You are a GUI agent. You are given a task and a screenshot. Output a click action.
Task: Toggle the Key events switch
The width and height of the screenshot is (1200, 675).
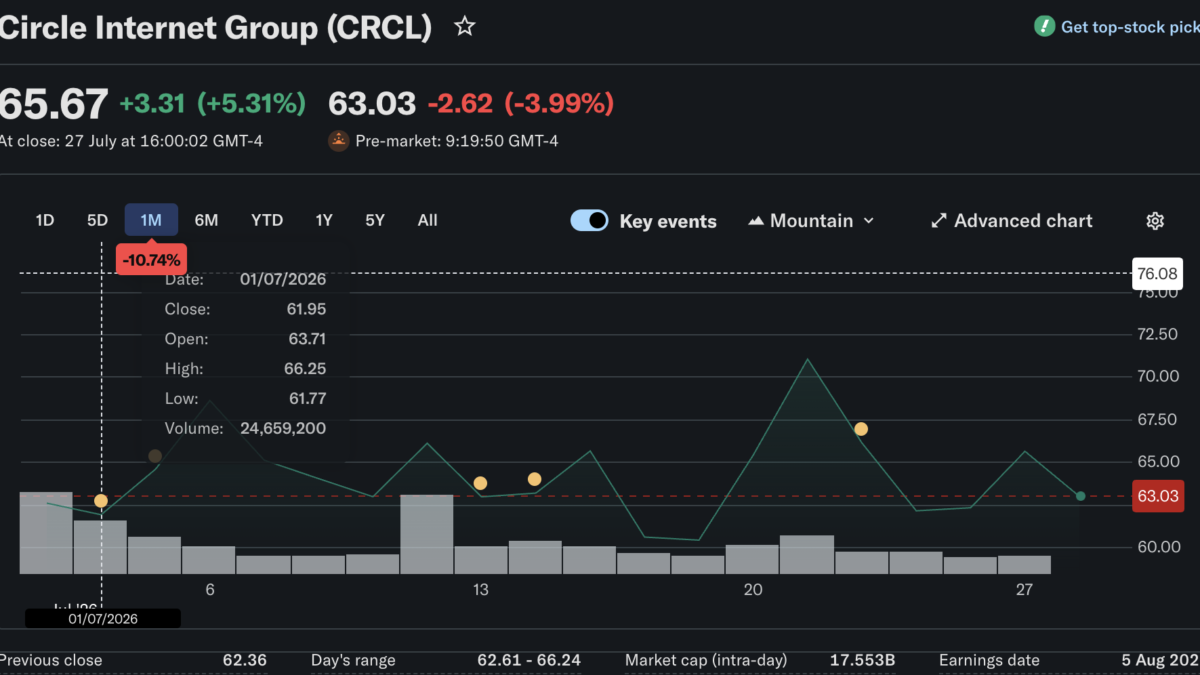coord(590,221)
